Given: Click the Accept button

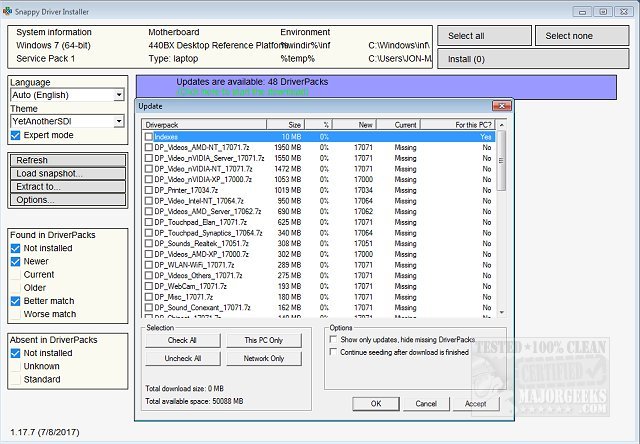Looking at the screenshot, I should [476, 404].
